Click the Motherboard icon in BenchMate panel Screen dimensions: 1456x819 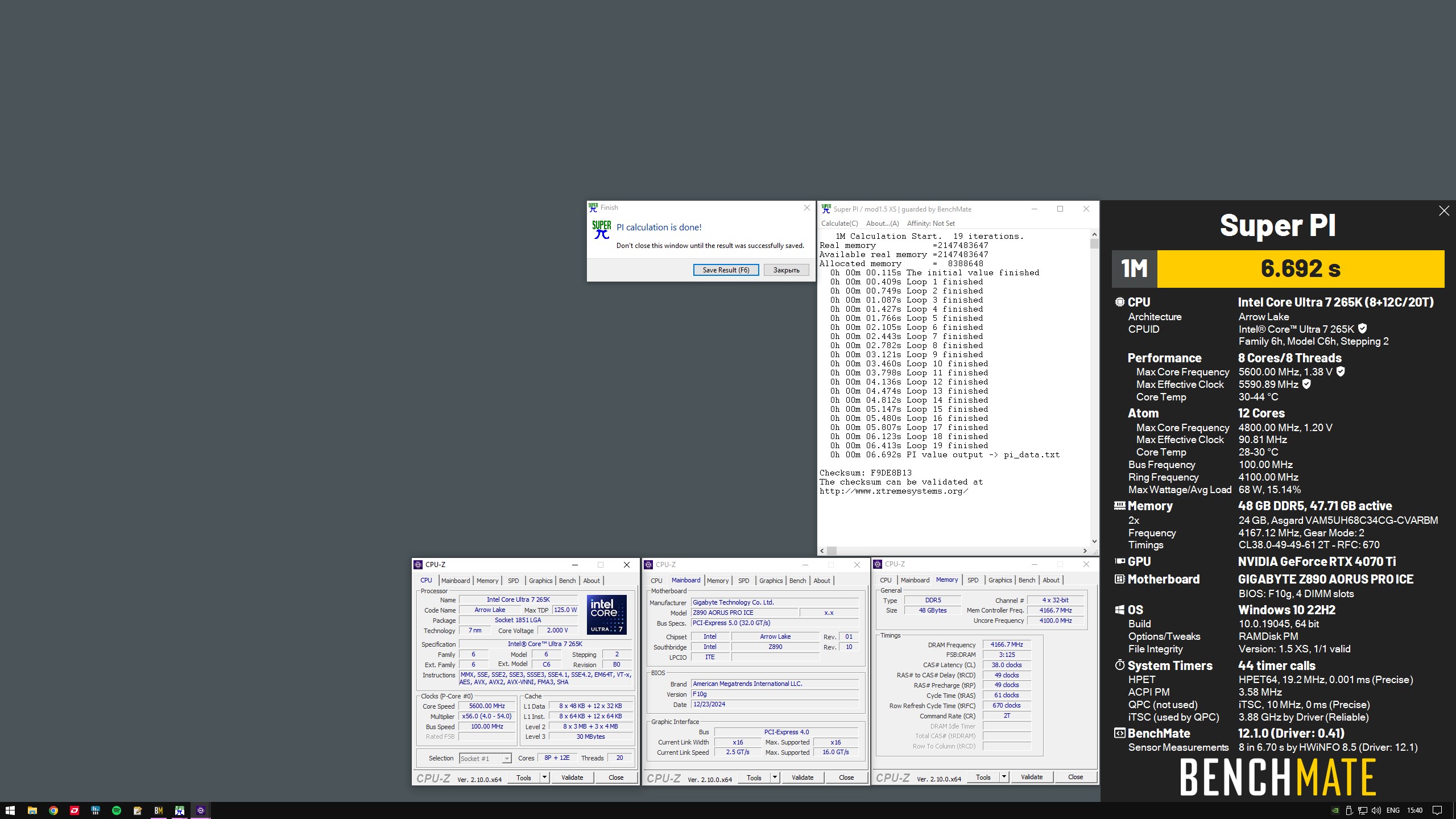pos(1119,579)
